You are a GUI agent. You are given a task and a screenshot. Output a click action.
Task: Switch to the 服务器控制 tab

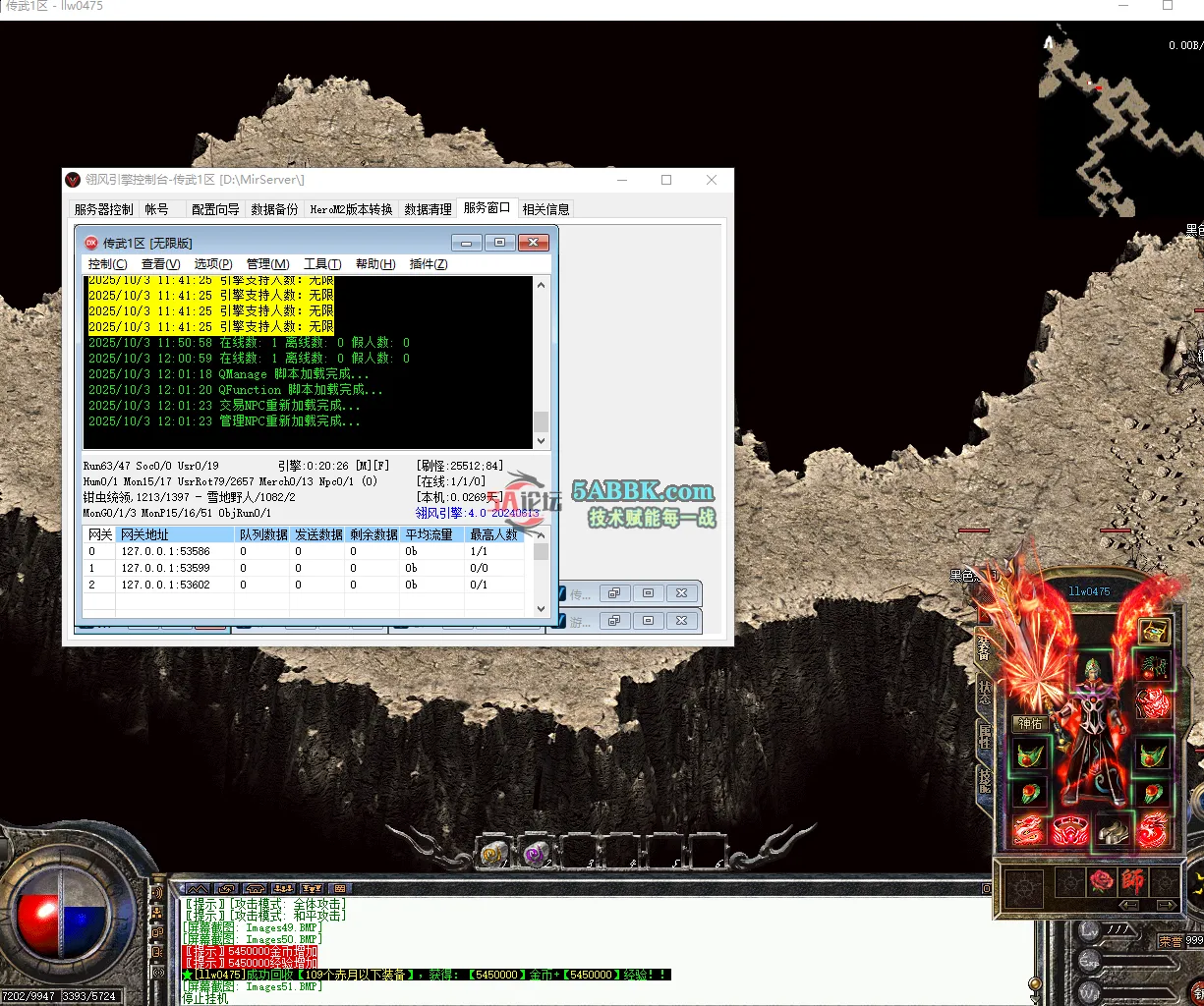pyautogui.click(x=103, y=209)
